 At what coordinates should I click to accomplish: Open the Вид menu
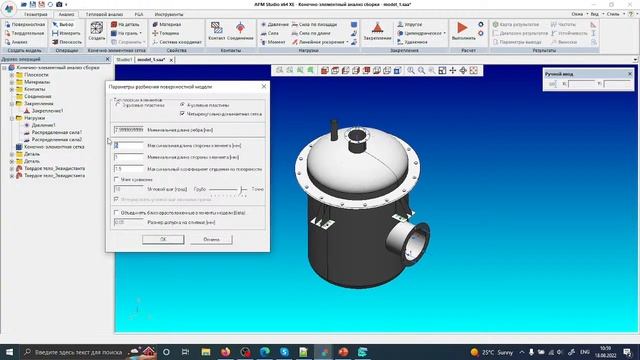(x=595, y=14)
